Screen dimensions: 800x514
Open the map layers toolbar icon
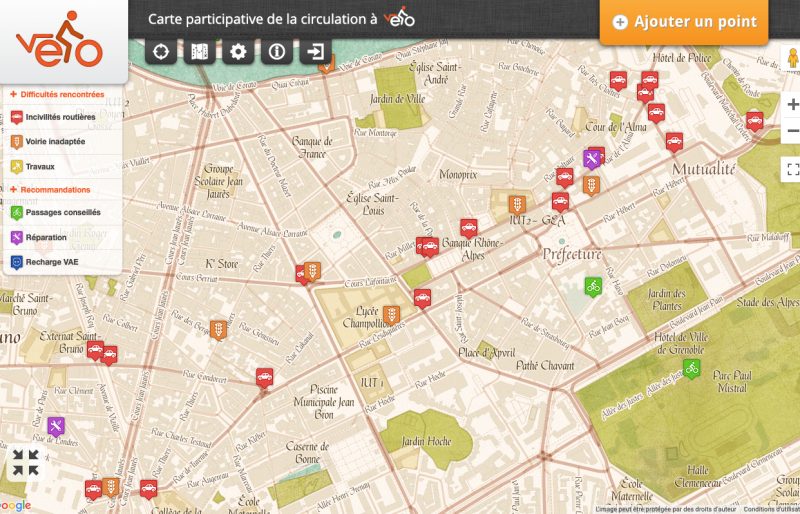point(200,52)
